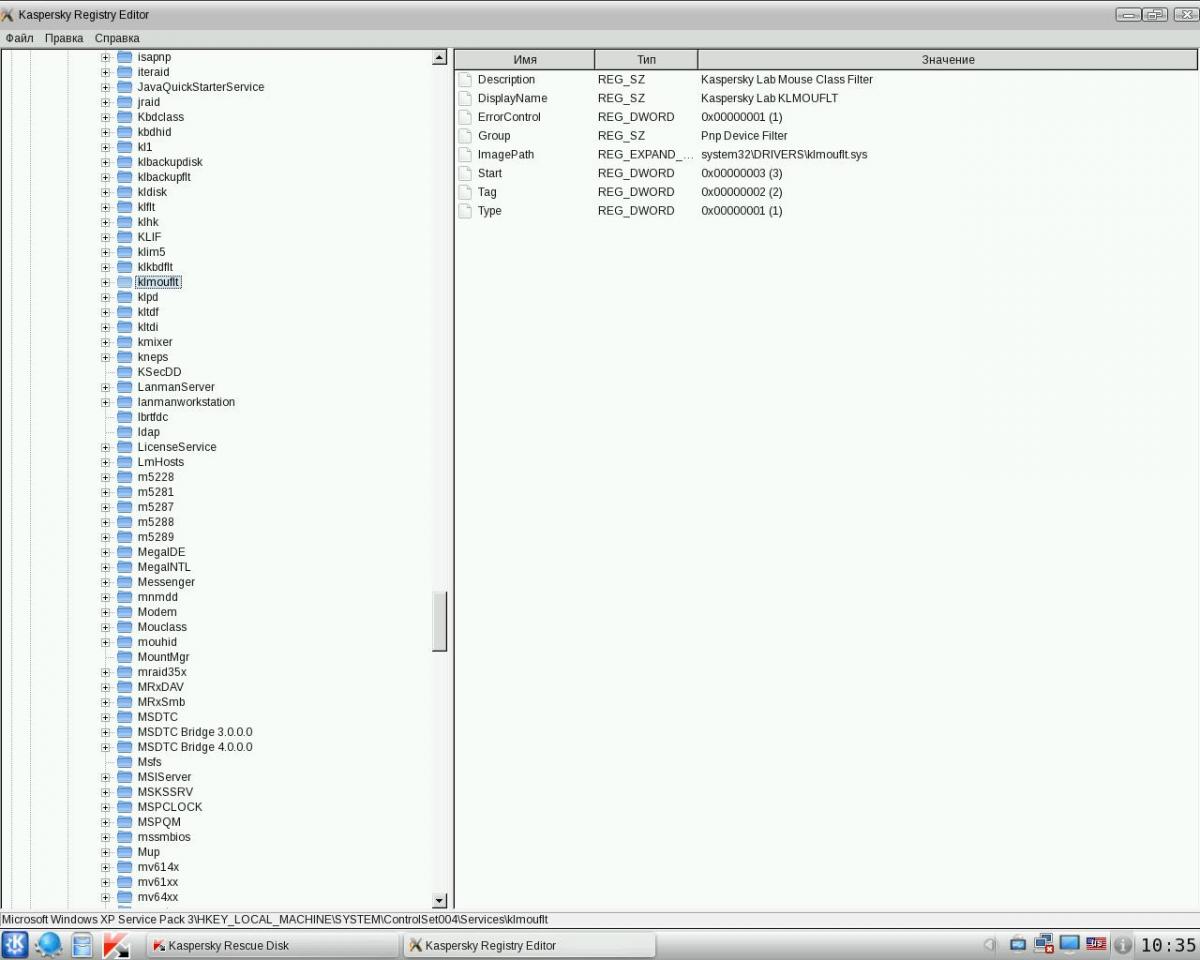The height and width of the screenshot is (960, 1200).
Task: Click the folder icon of kbdhid
Action: point(124,132)
